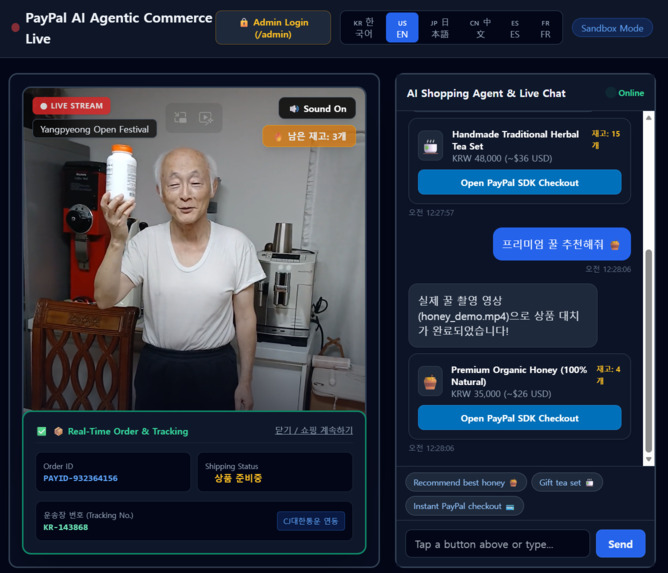Click the 오전 12:27:57 timestamp
The height and width of the screenshot is (573, 668).
[431, 213]
